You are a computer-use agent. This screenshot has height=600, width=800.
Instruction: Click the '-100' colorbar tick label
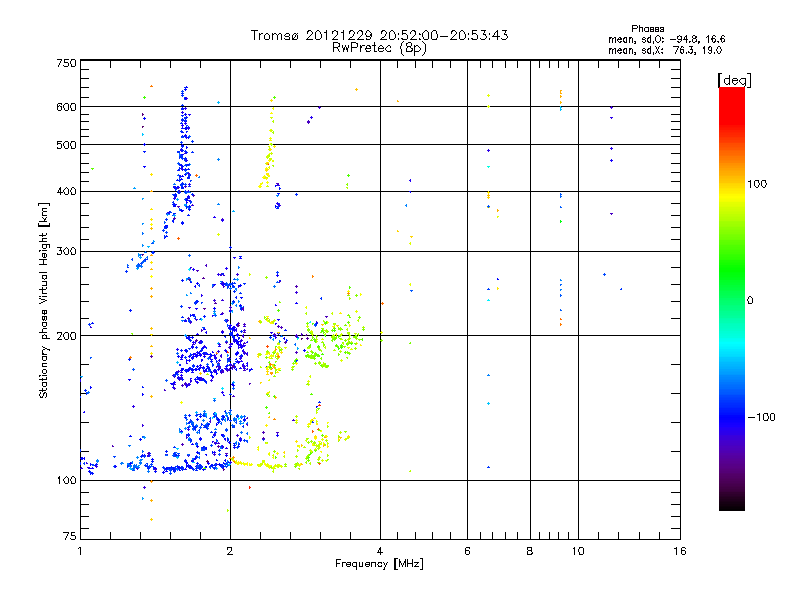(761, 417)
